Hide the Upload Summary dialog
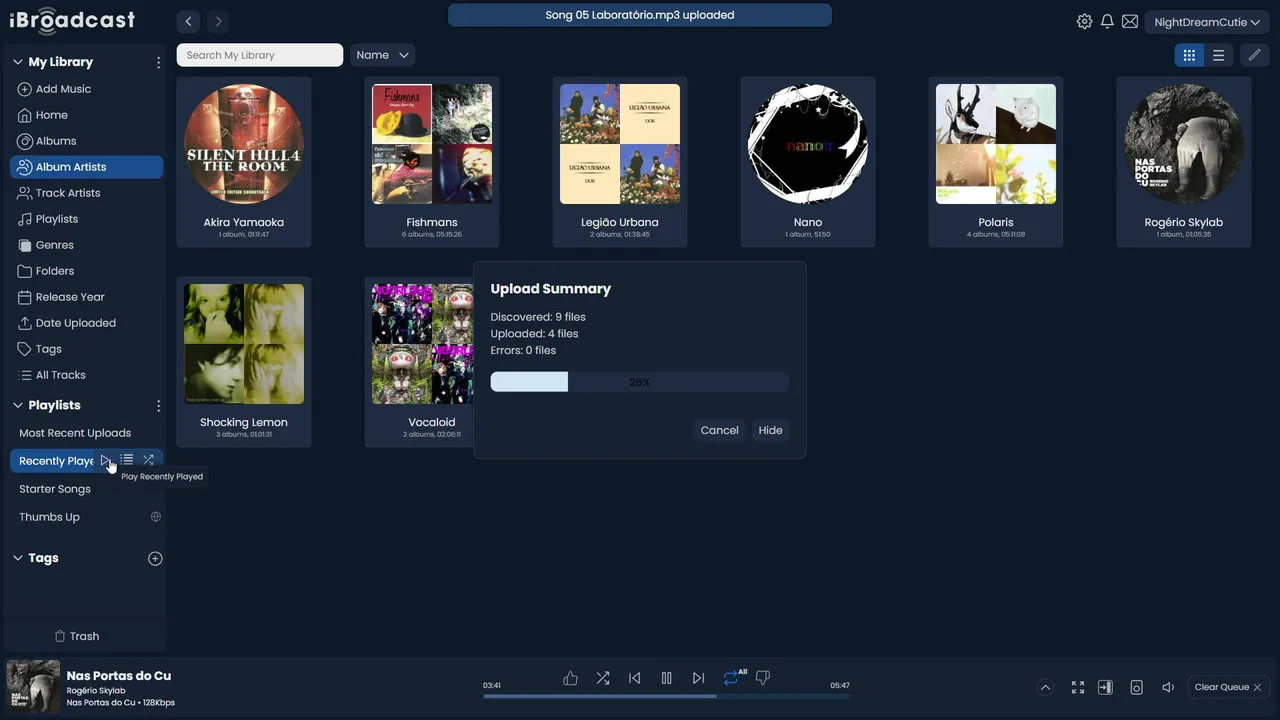This screenshot has width=1280, height=720. [770, 430]
